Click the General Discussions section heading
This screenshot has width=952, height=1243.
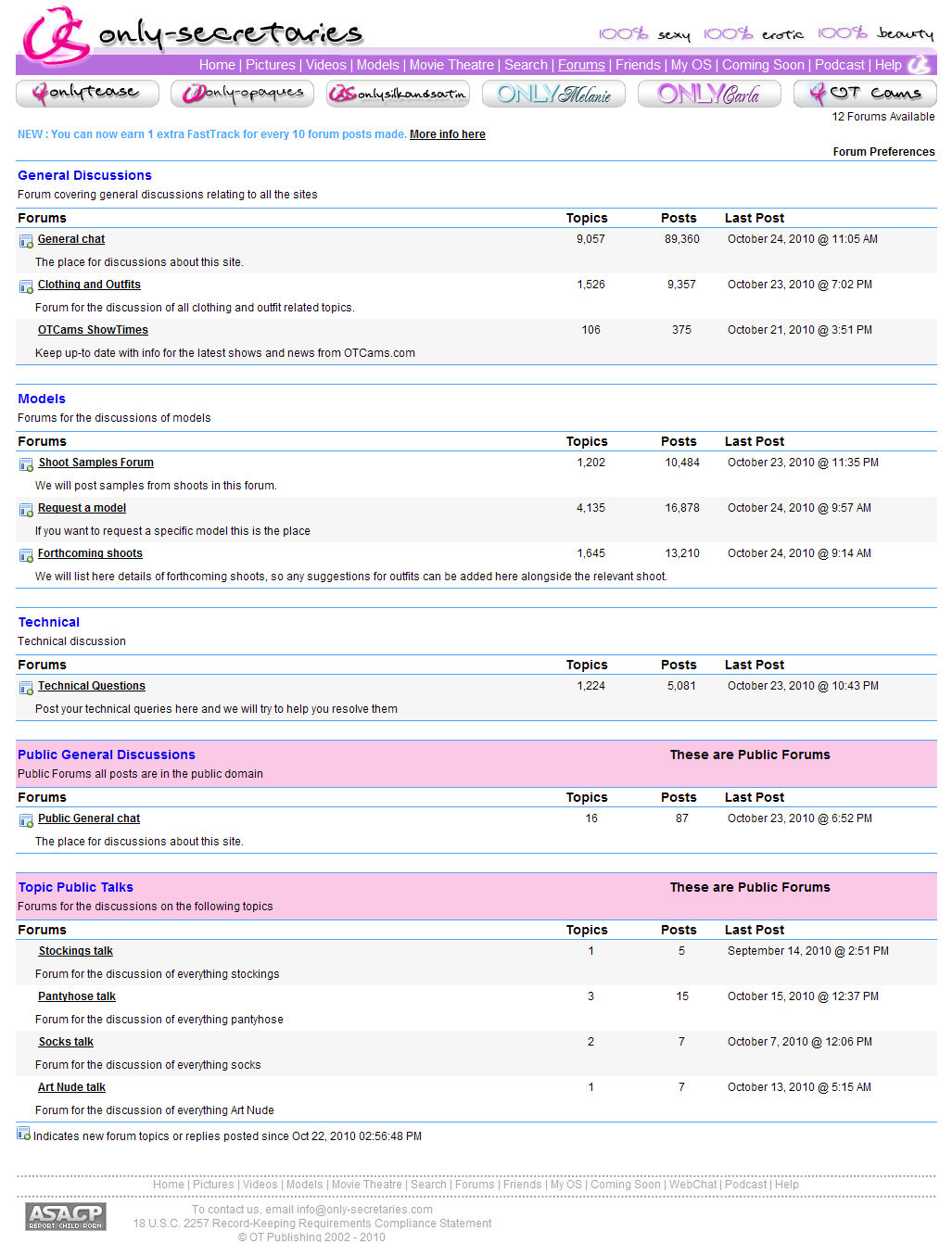tap(84, 175)
